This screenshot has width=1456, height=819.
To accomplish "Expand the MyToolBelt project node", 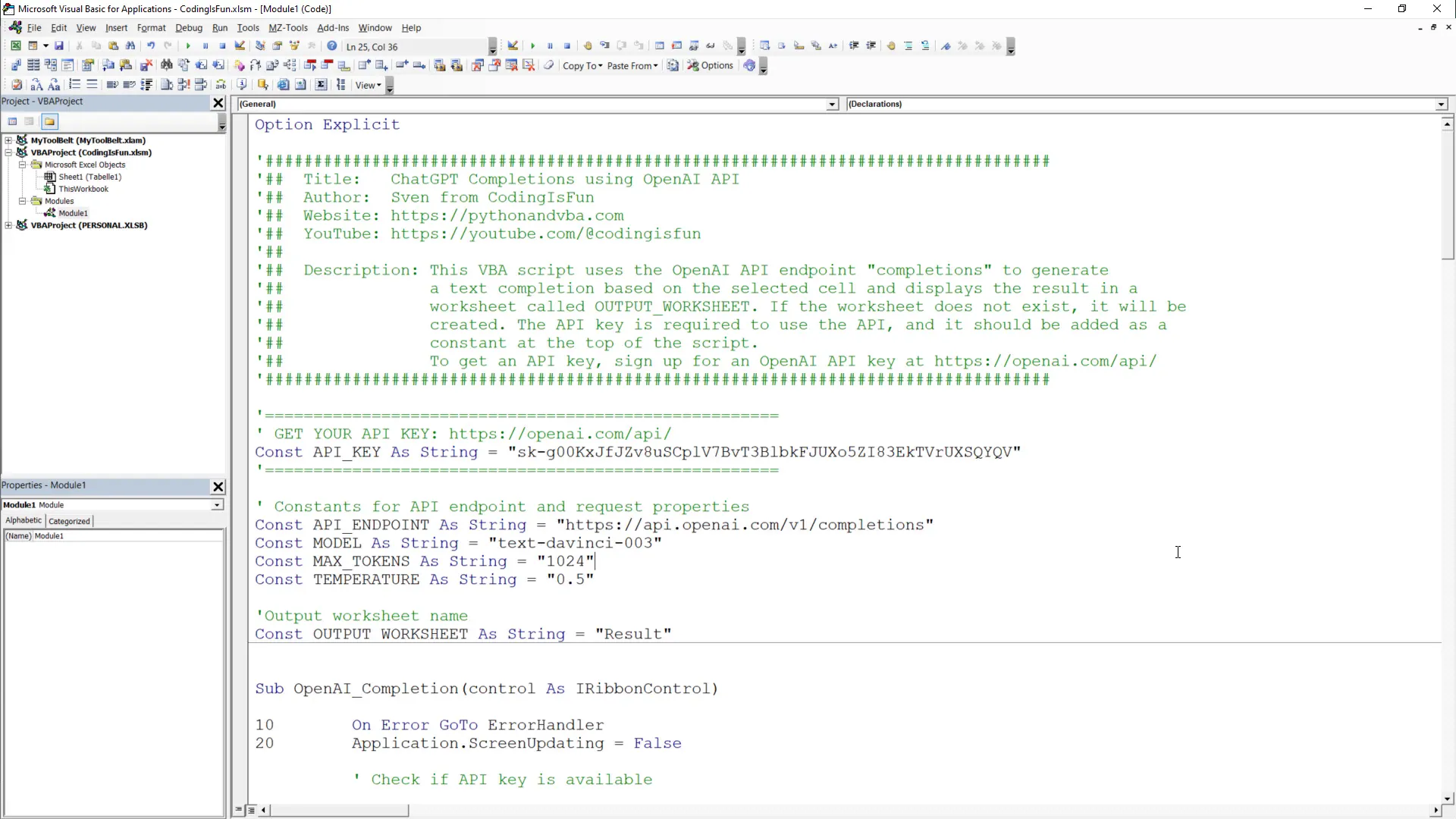I will click(x=8, y=140).
